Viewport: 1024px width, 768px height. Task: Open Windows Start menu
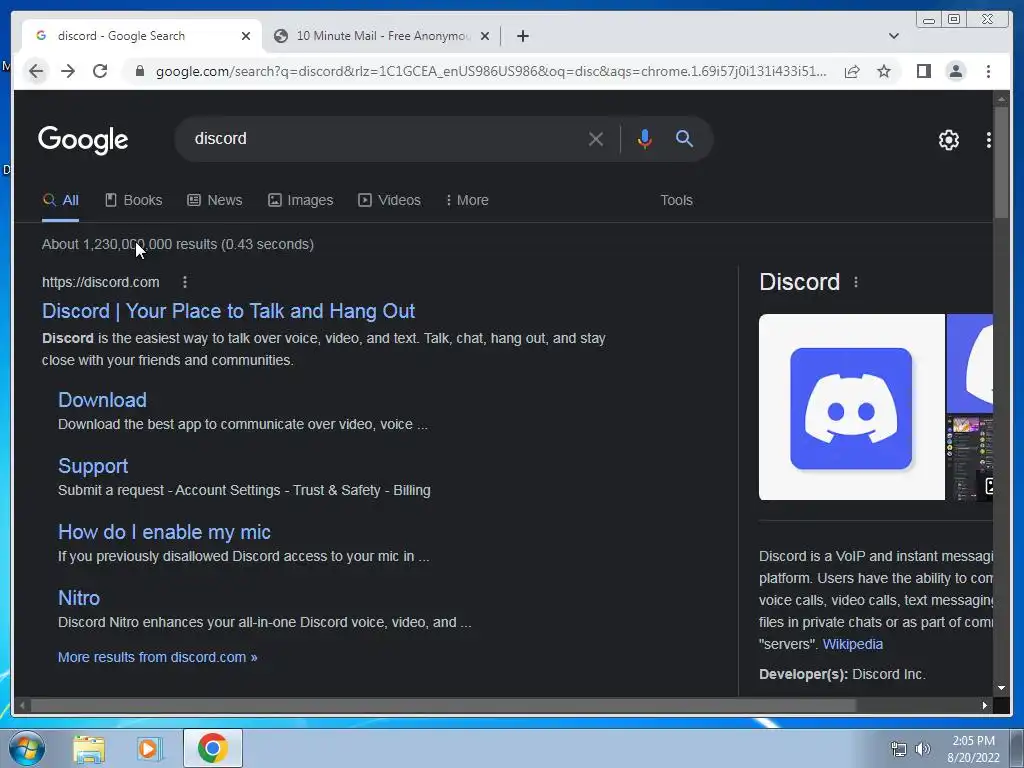click(x=27, y=748)
